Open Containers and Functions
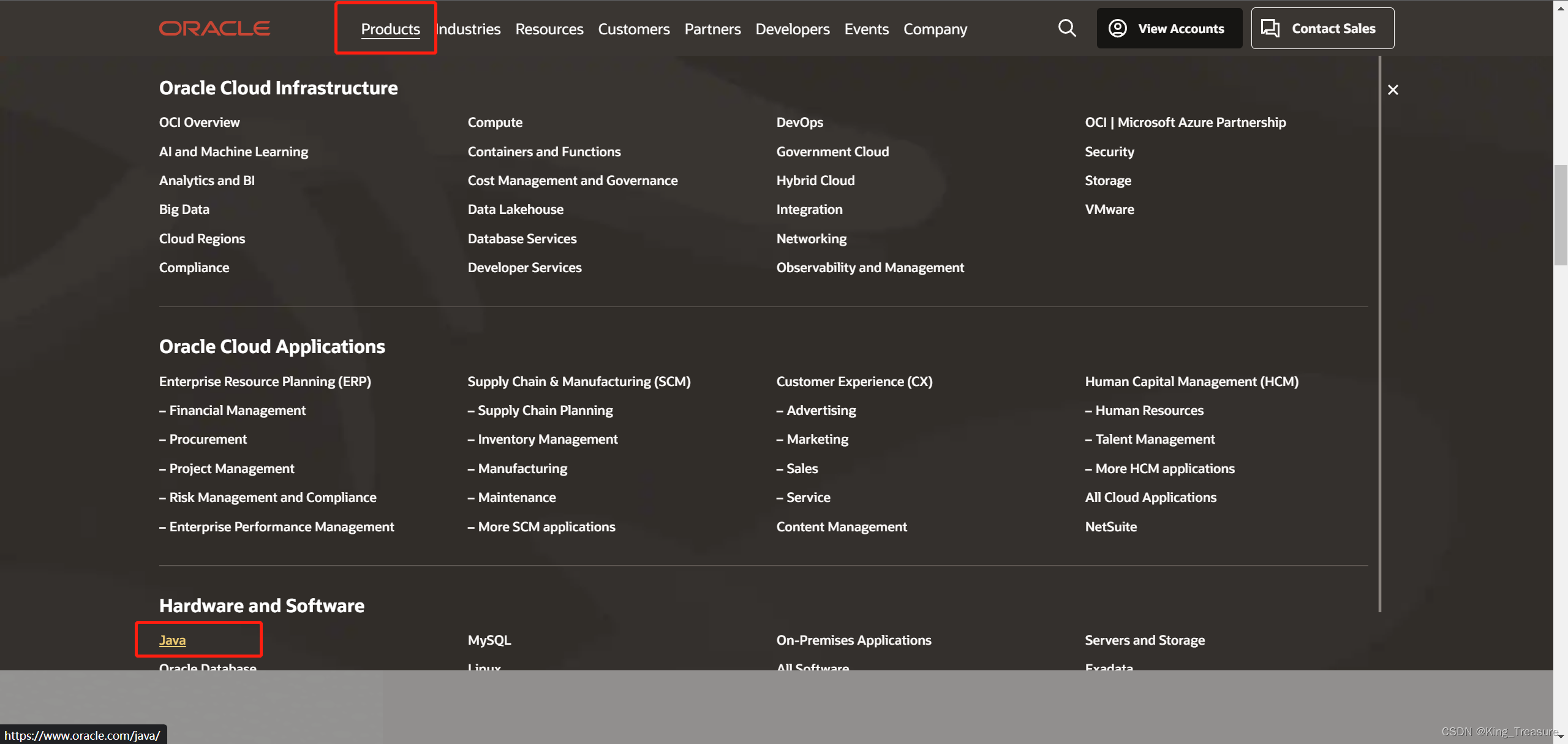1568x744 pixels. tap(544, 151)
